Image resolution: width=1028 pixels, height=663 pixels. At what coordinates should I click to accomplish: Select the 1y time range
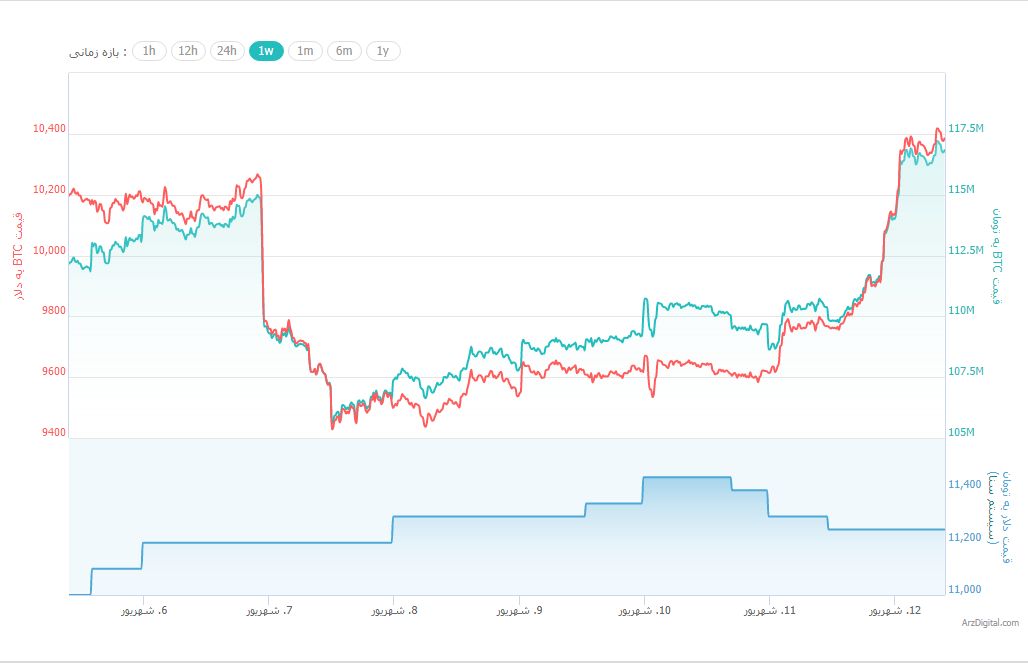pos(382,51)
